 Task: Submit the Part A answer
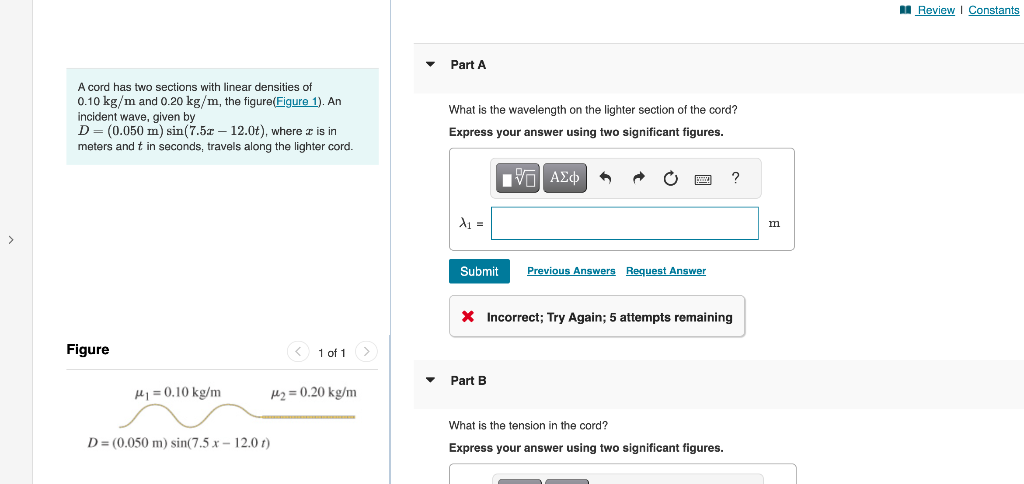click(x=479, y=271)
